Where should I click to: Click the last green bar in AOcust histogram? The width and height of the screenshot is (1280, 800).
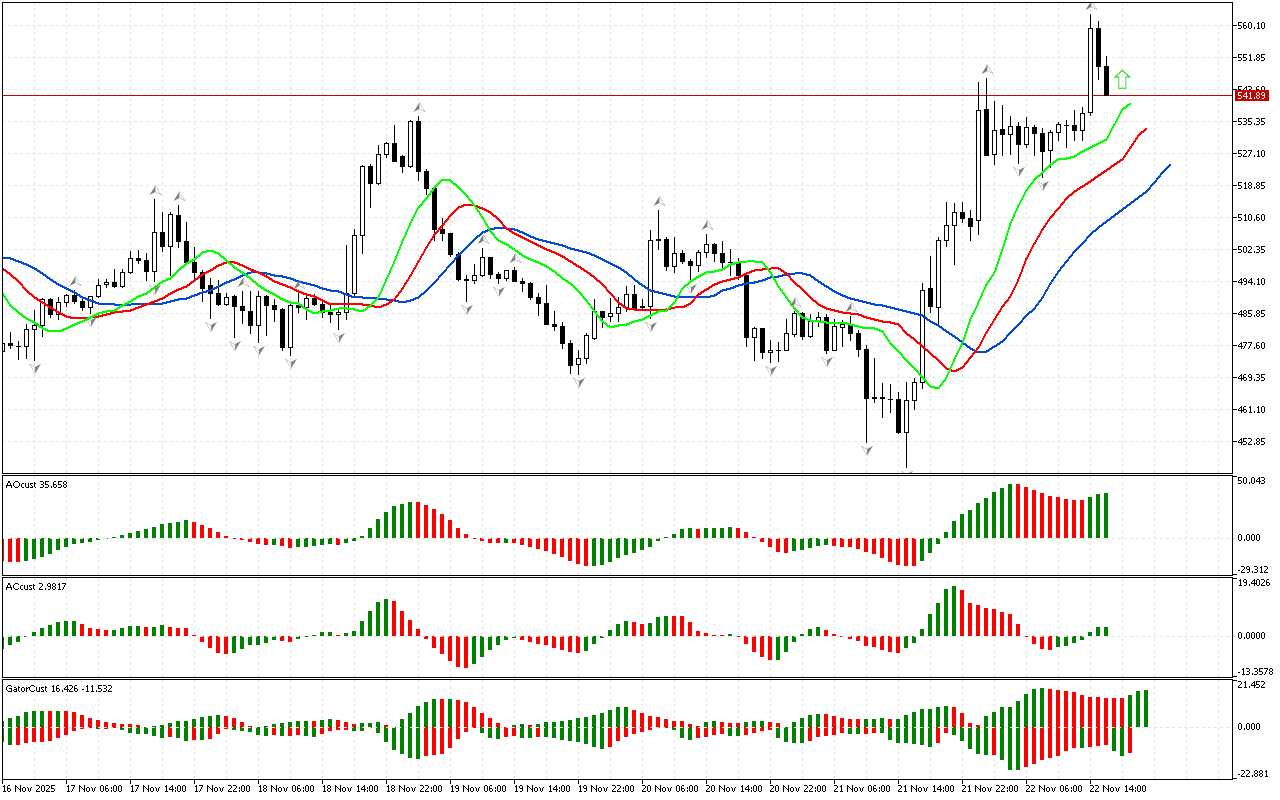point(1106,515)
